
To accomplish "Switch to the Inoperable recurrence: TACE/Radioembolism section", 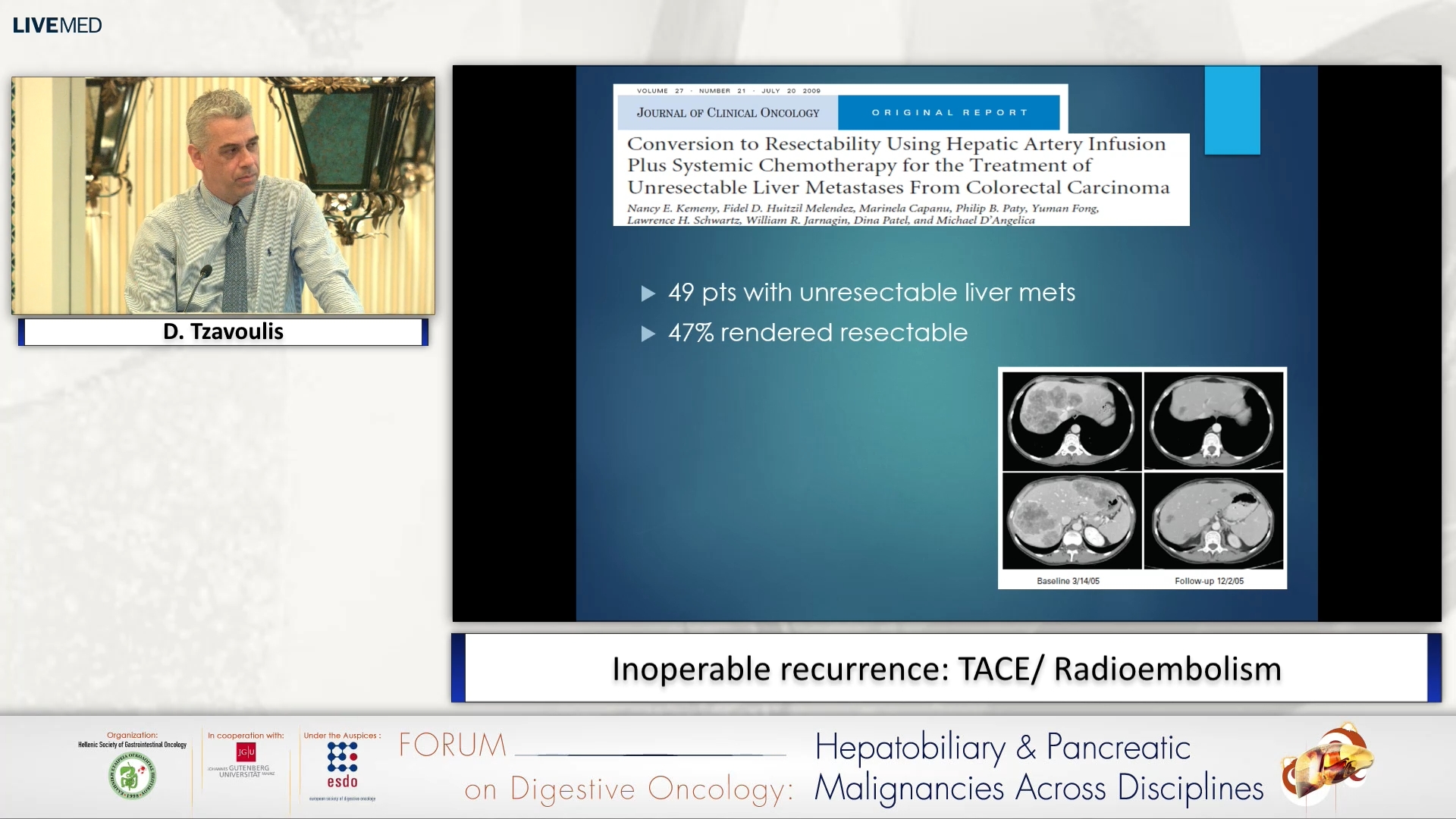I will click(x=946, y=669).
